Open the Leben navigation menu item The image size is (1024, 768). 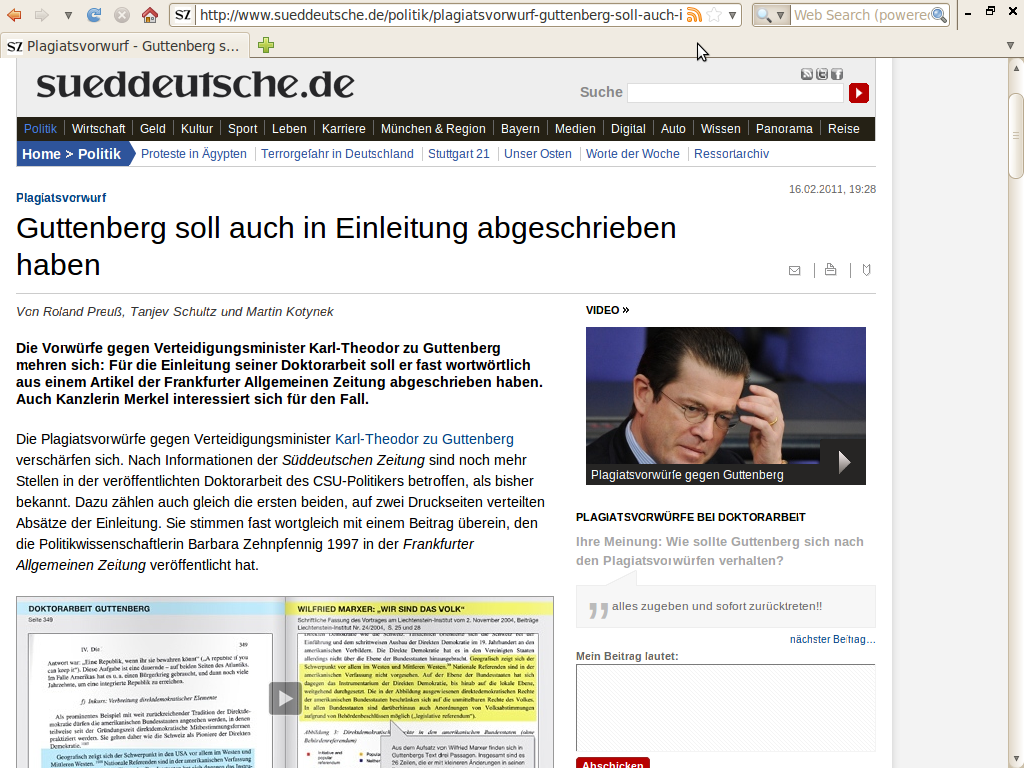coord(289,129)
